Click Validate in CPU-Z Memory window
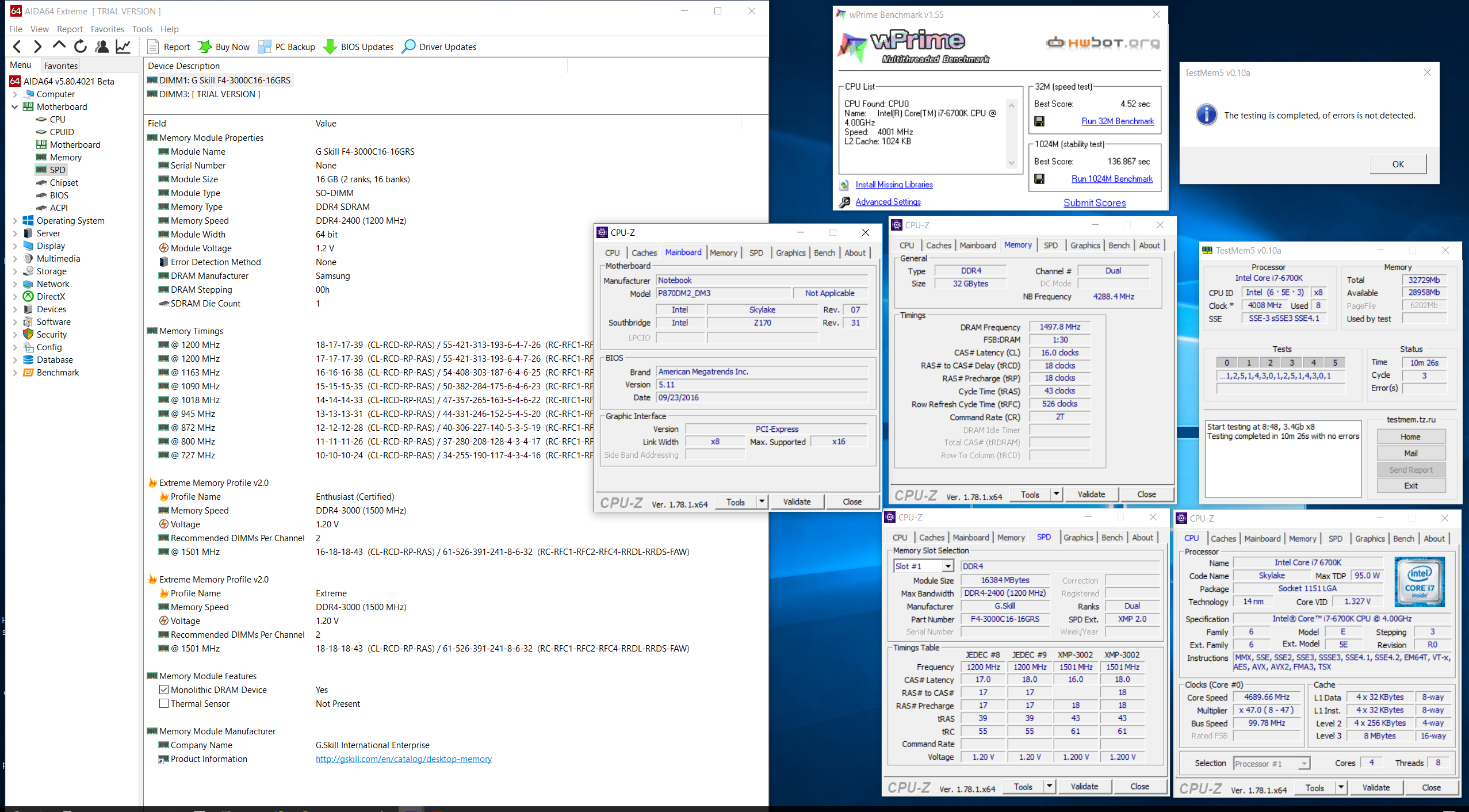Screen dimensions: 1469x812 pos(1091,495)
